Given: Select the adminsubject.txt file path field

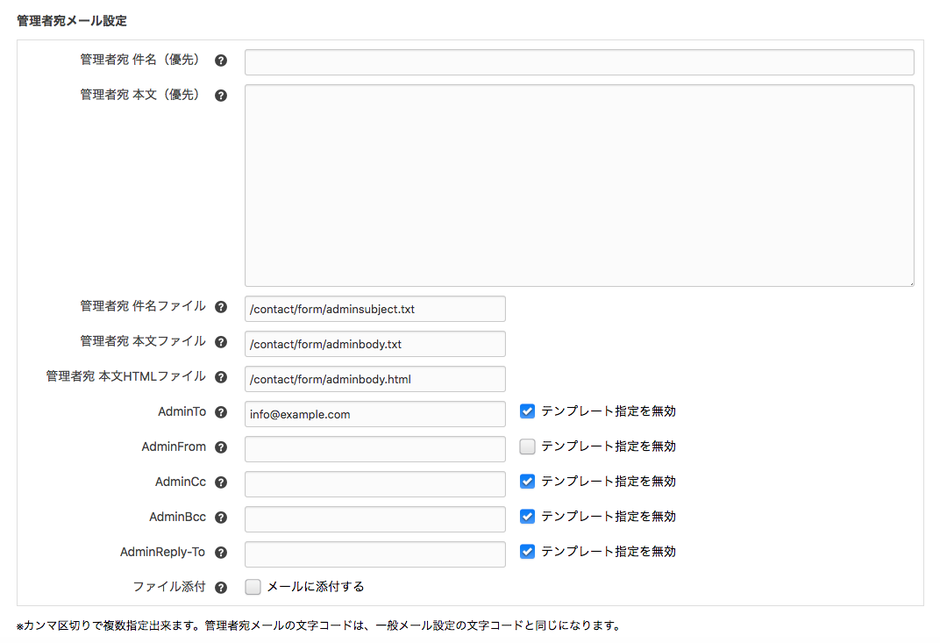Looking at the screenshot, I should tap(374, 308).
